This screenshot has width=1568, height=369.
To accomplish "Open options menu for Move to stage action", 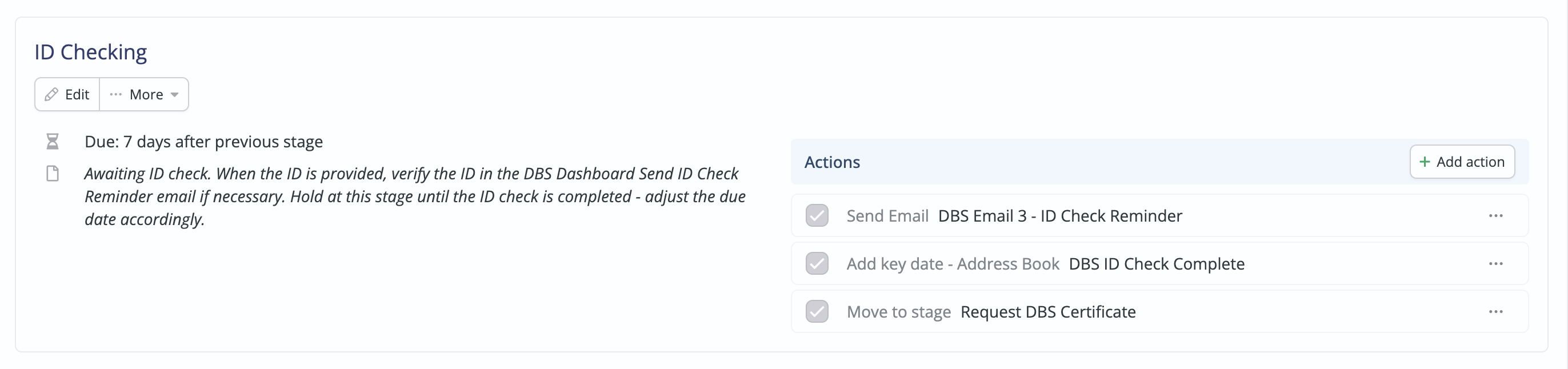I will 1495,312.
